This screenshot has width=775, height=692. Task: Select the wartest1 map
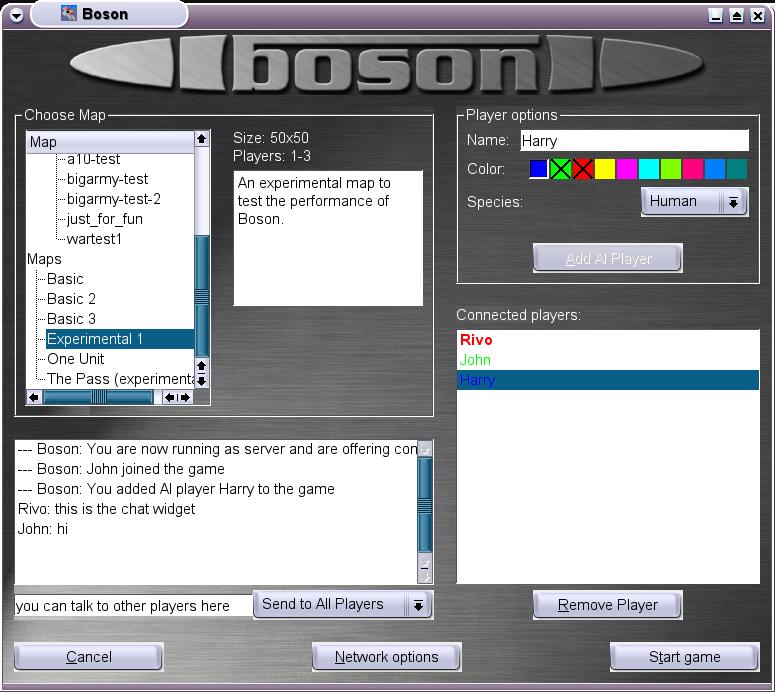click(x=94, y=239)
